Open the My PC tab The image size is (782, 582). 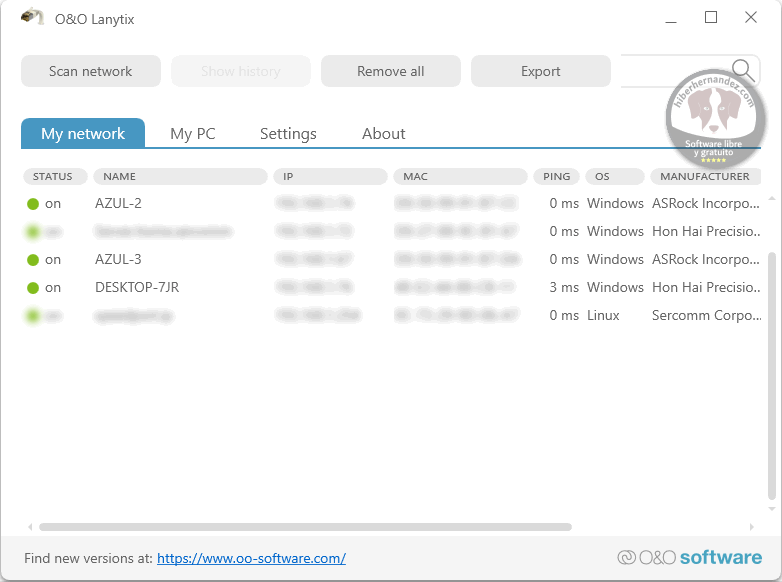pos(193,134)
